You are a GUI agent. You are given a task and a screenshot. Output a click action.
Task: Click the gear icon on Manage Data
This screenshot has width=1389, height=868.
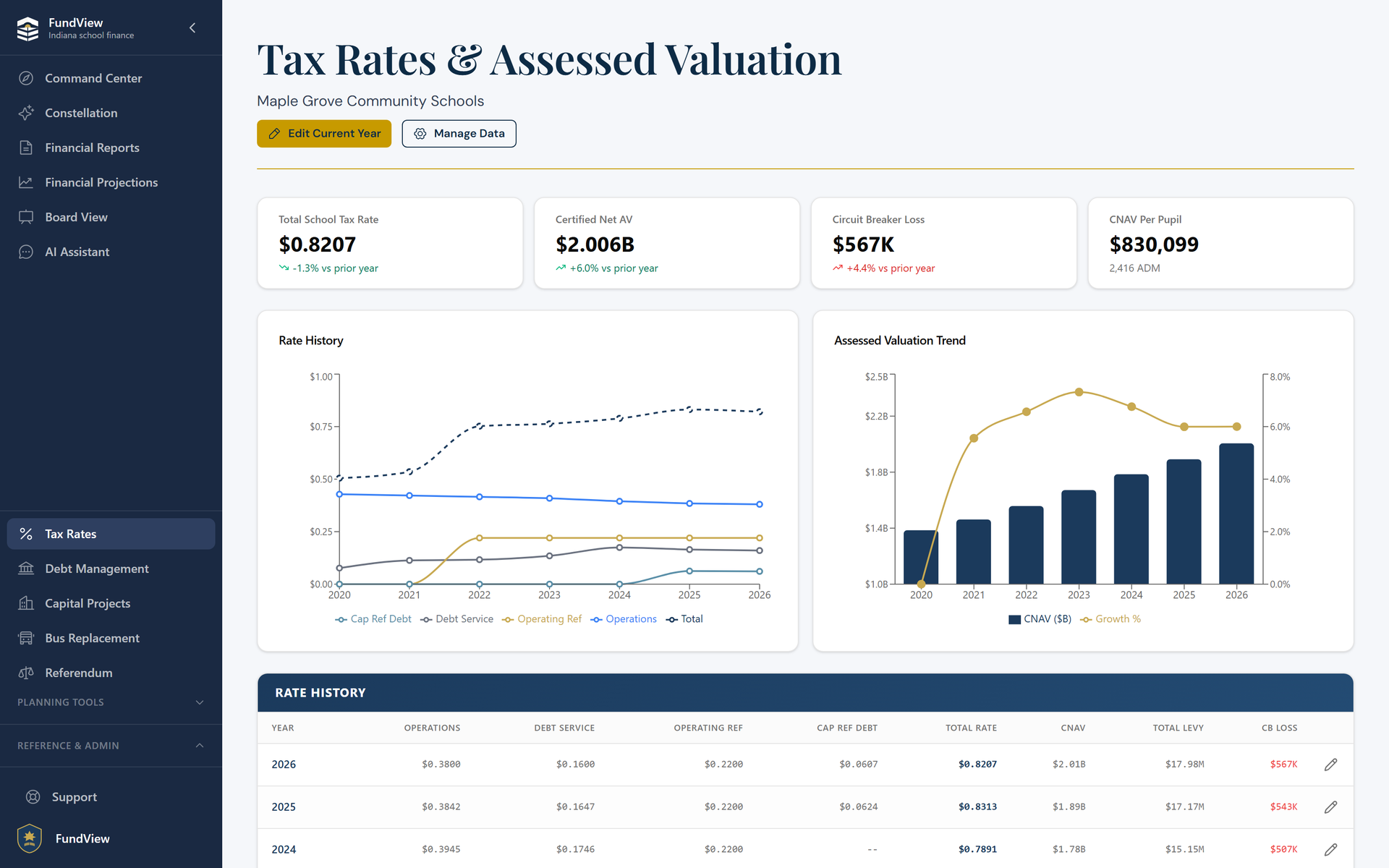coord(420,134)
